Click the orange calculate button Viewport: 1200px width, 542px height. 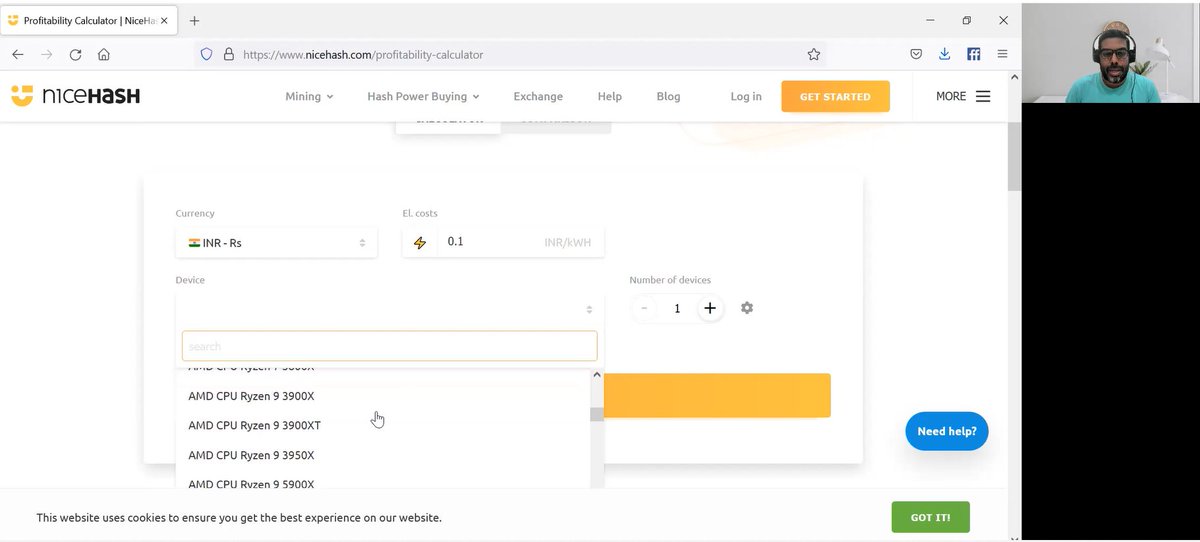point(717,395)
